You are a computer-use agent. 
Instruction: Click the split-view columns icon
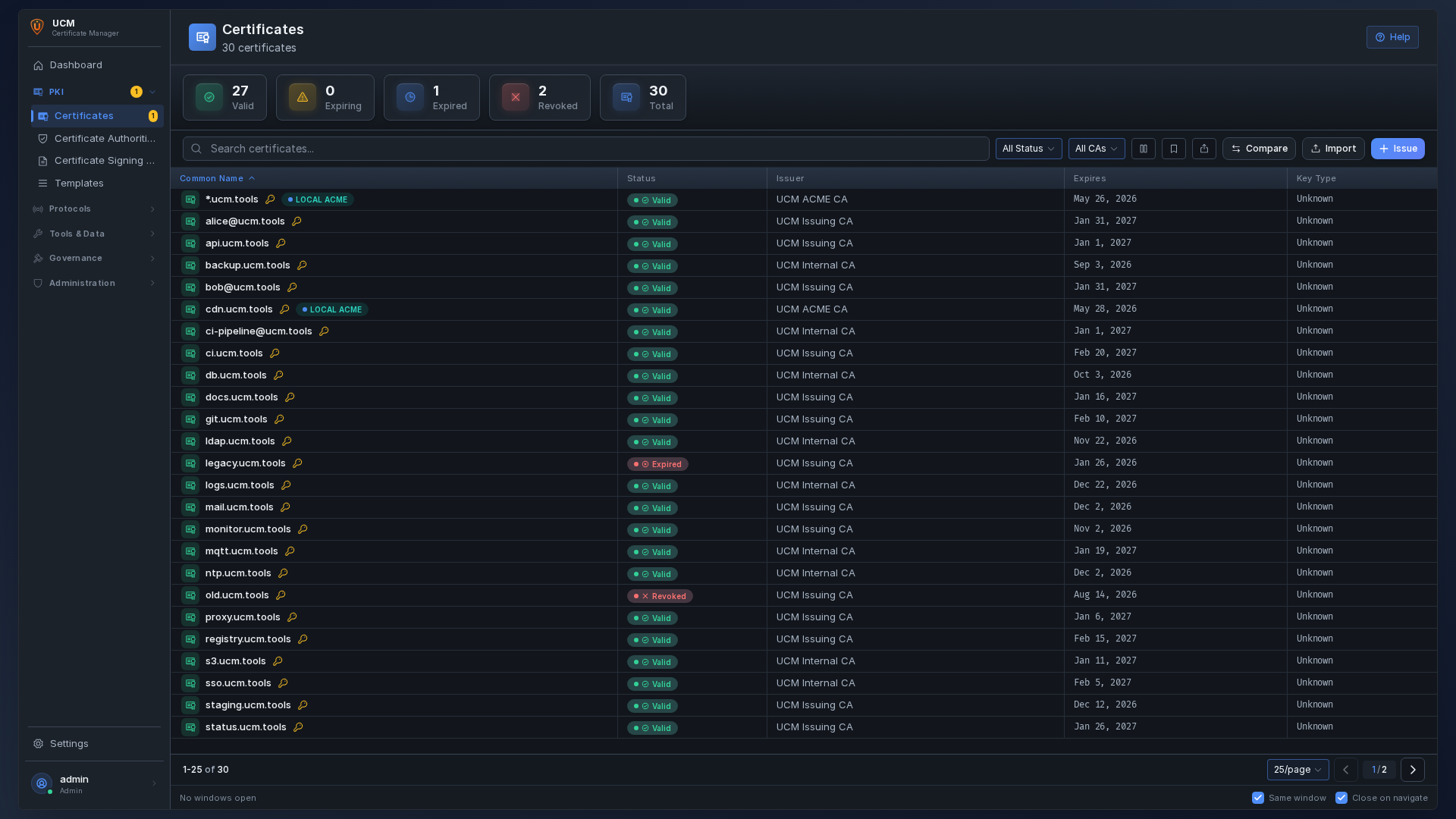1144,149
